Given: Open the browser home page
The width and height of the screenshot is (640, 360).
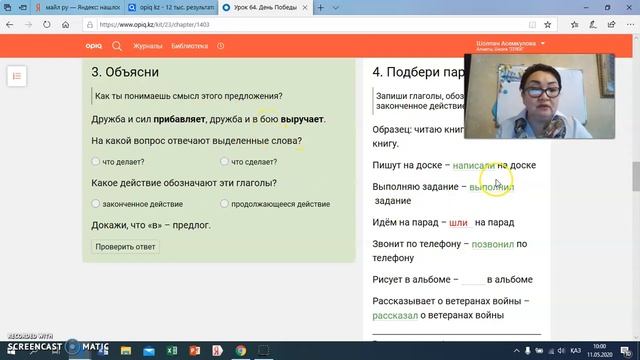Looking at the screenshot, I should (x=65, y=25).
